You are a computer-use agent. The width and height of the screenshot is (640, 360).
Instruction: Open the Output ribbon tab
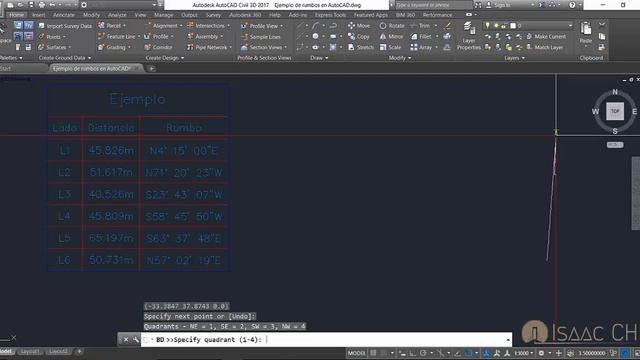189,15
